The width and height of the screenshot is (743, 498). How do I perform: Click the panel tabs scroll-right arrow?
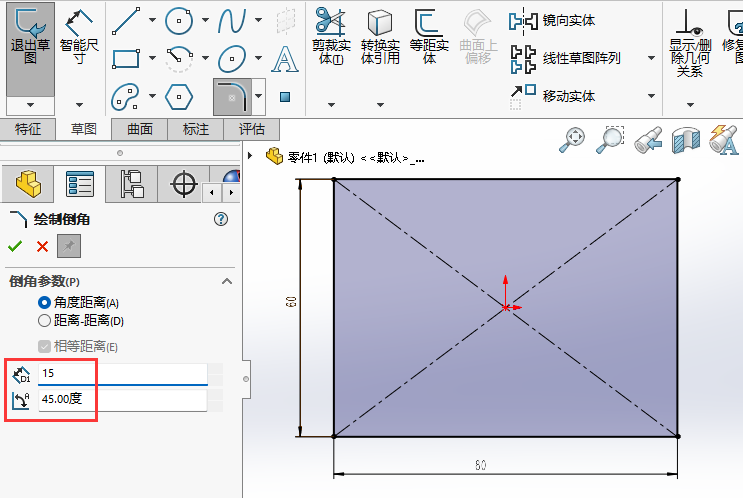(x=231, y=192)
